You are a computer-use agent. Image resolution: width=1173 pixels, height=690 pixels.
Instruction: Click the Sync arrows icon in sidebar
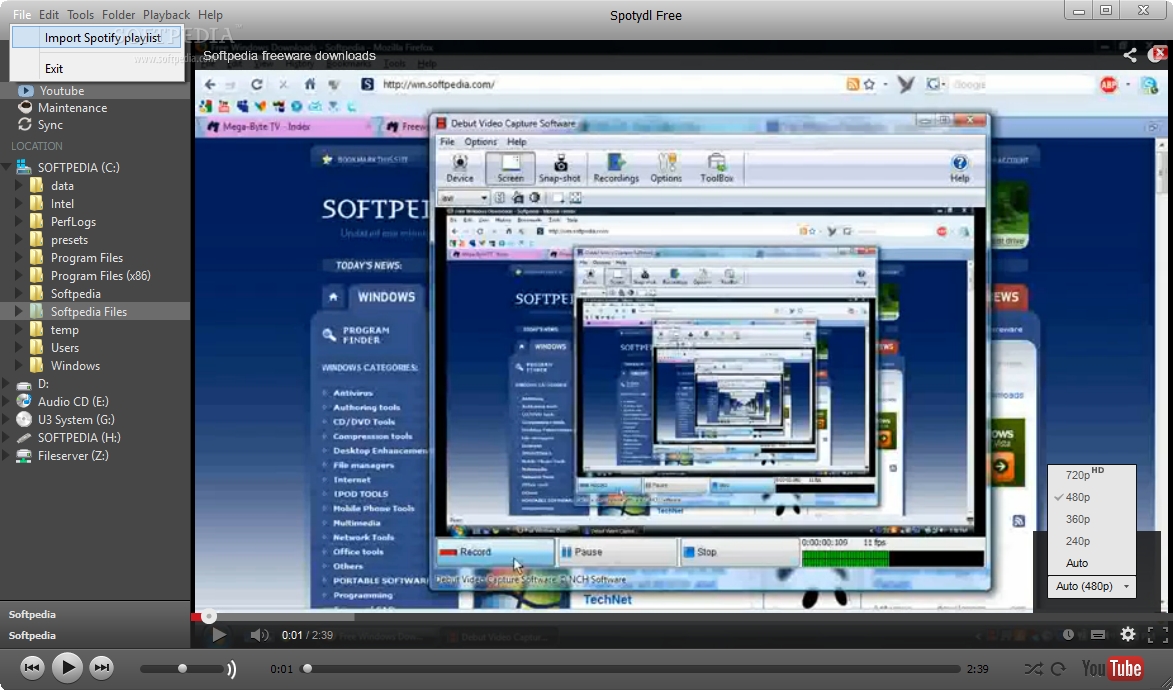25,125
